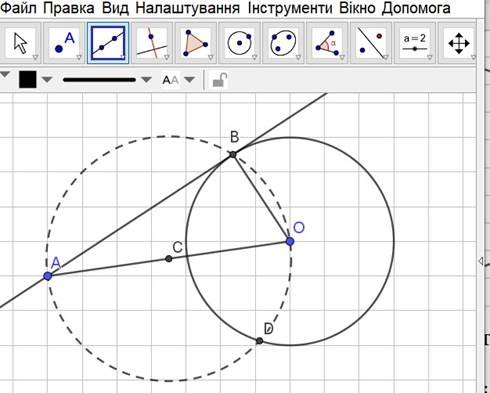Viewport: 490px width, 393px height.
Task: Click midpoint C on segment AO
Action: (169, 259)
